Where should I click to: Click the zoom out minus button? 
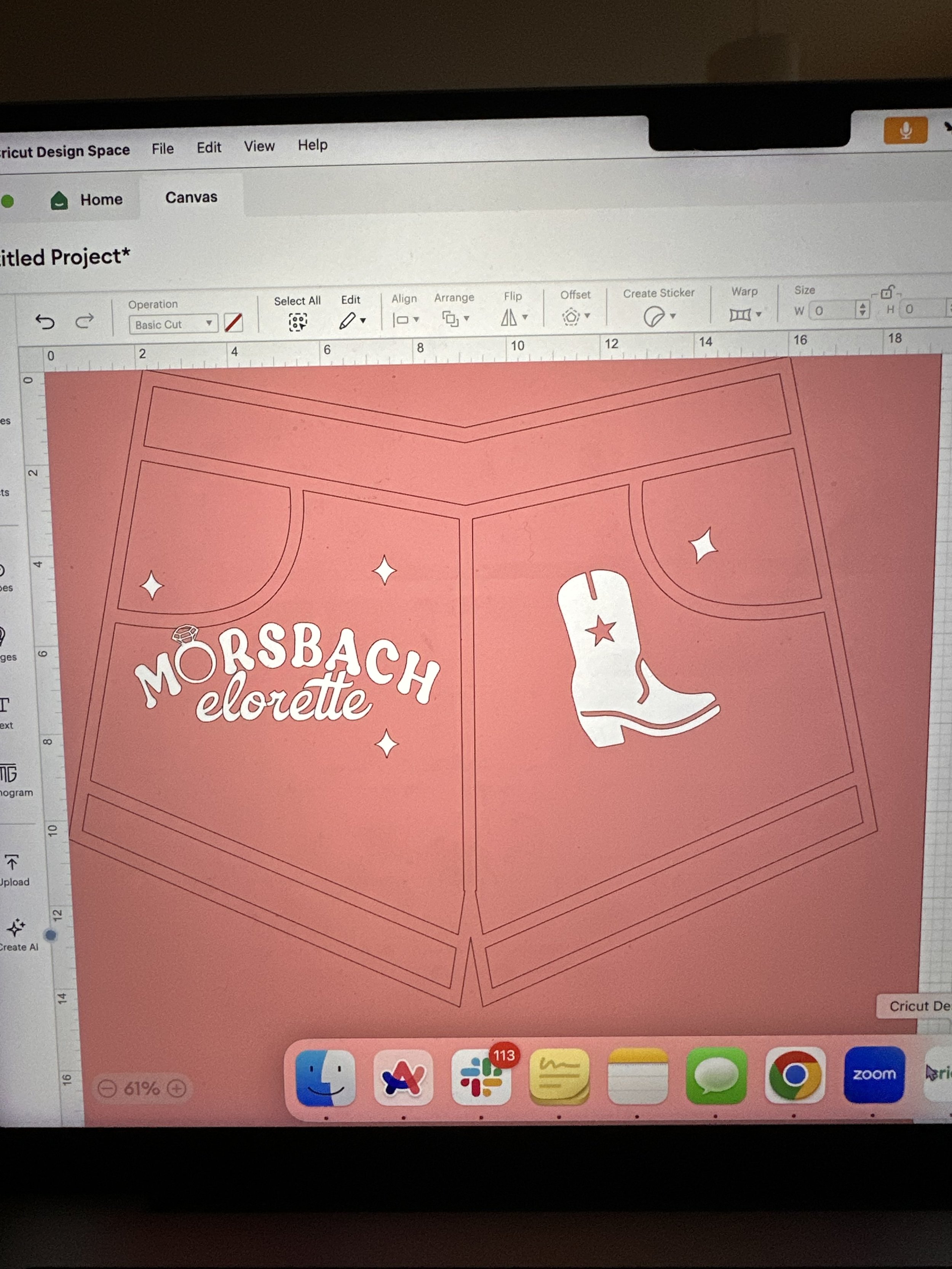pos(107,1088)
